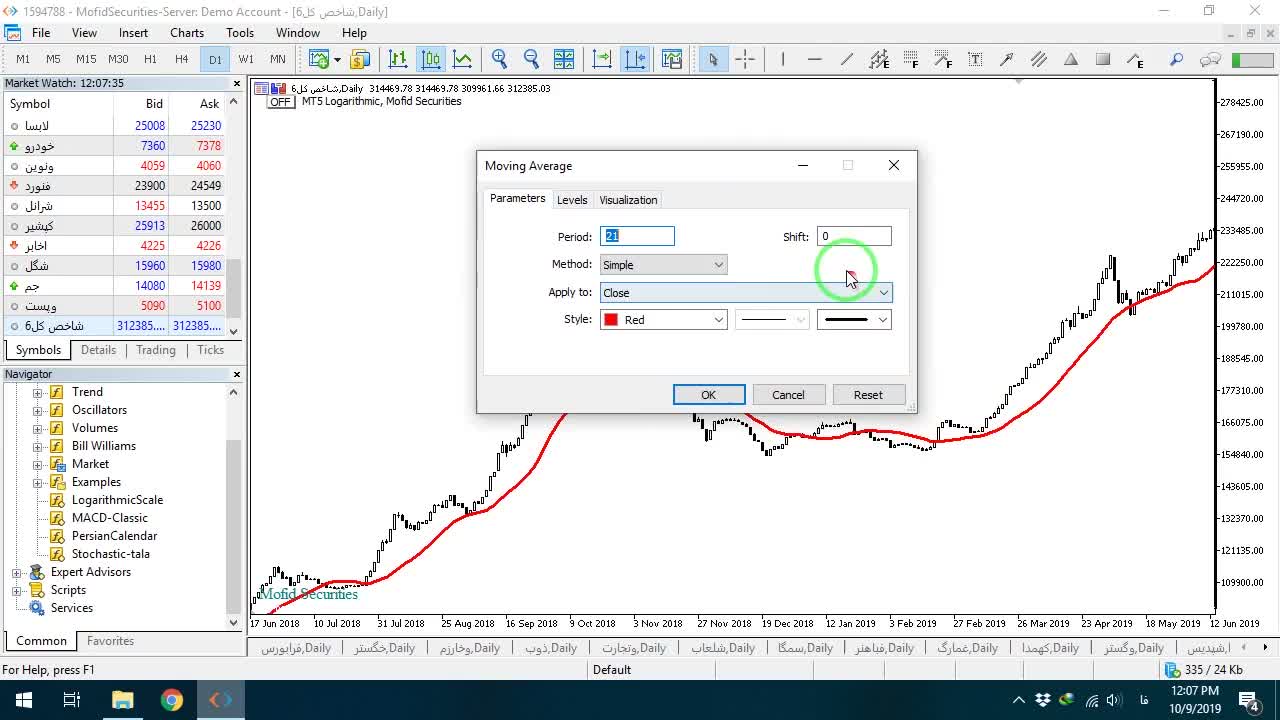Pick the Red style color swatch

point(611,320)
